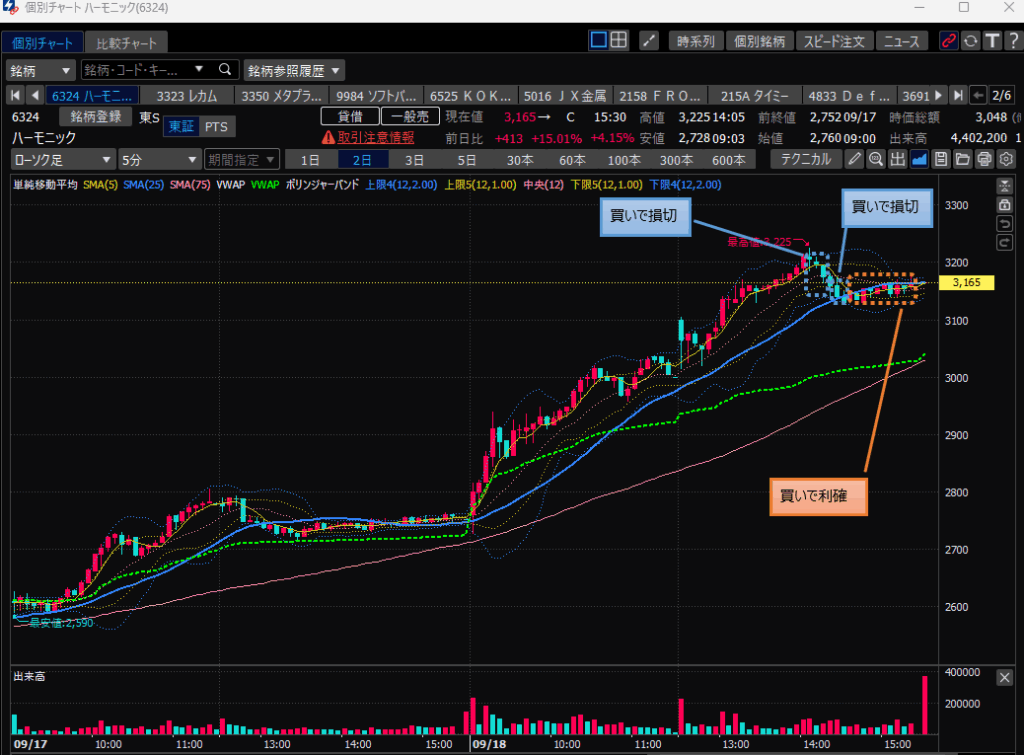
Task: Toggle the 出 volume display button
Action: click(x=897, y=159)
